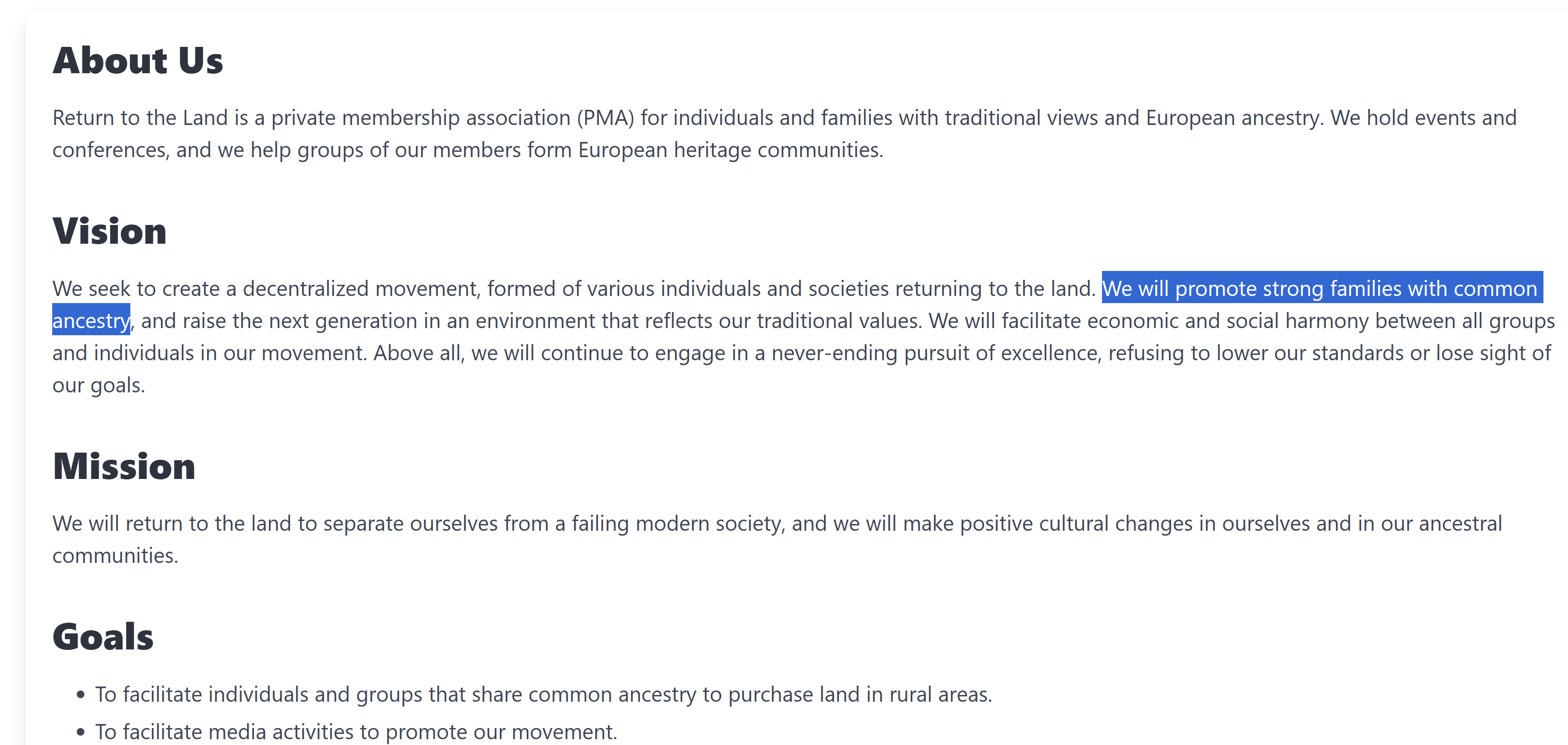Click the word 'communities.' ending the Mission paragraph
Image resolution: width=1568 pixels, height=745 pixels.
click(115, 555)
